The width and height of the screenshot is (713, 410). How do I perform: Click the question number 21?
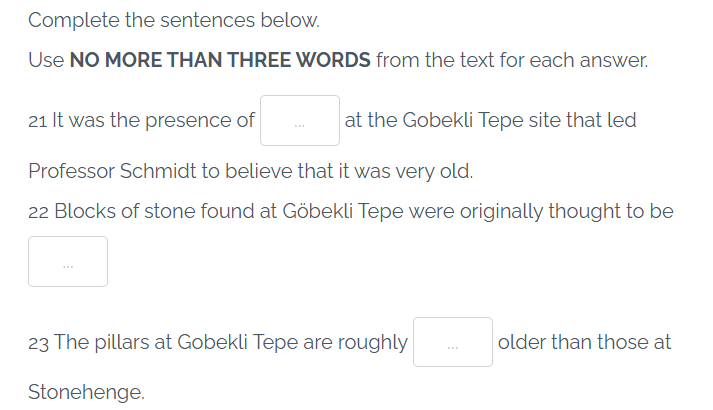(x=38, y=122)
